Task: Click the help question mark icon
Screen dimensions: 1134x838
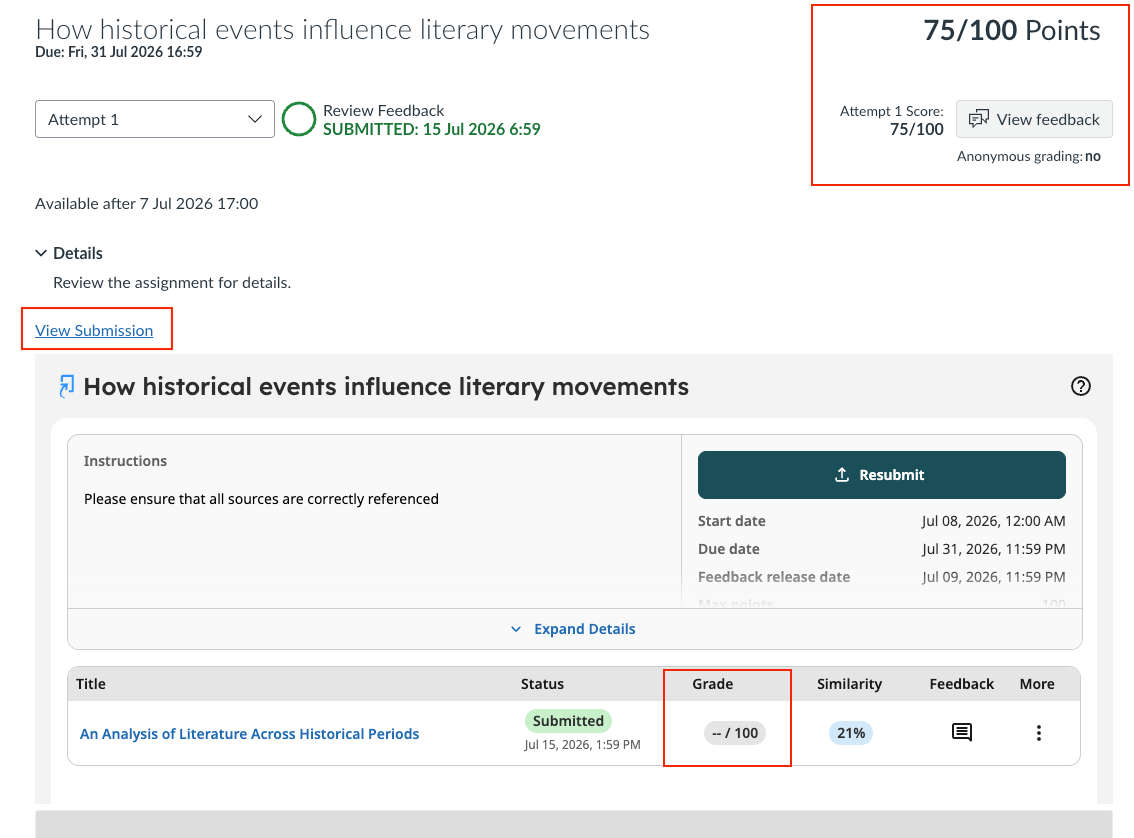Action: pyautogui.click(x=1080, y=386)
